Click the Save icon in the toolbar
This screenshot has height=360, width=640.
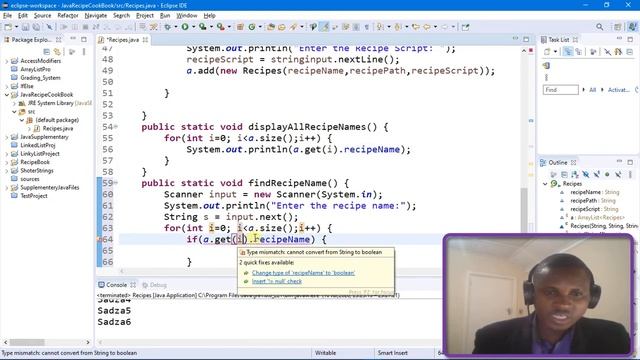pos(25,27)
